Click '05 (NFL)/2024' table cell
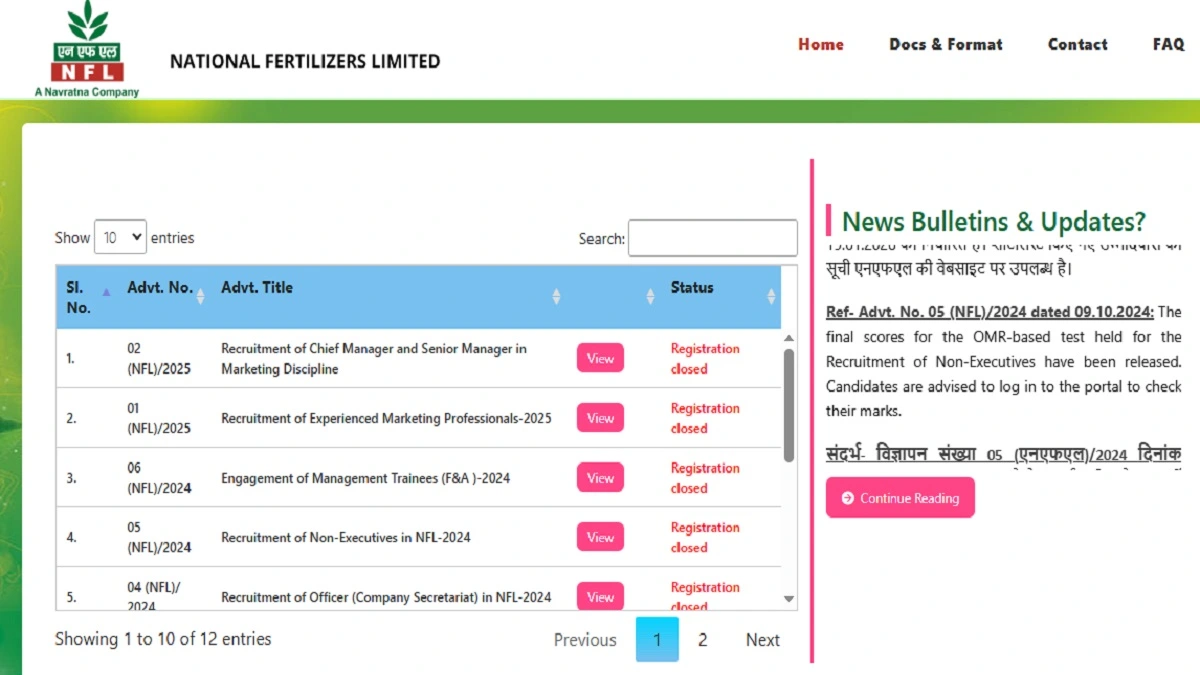 tap(159, 537)
